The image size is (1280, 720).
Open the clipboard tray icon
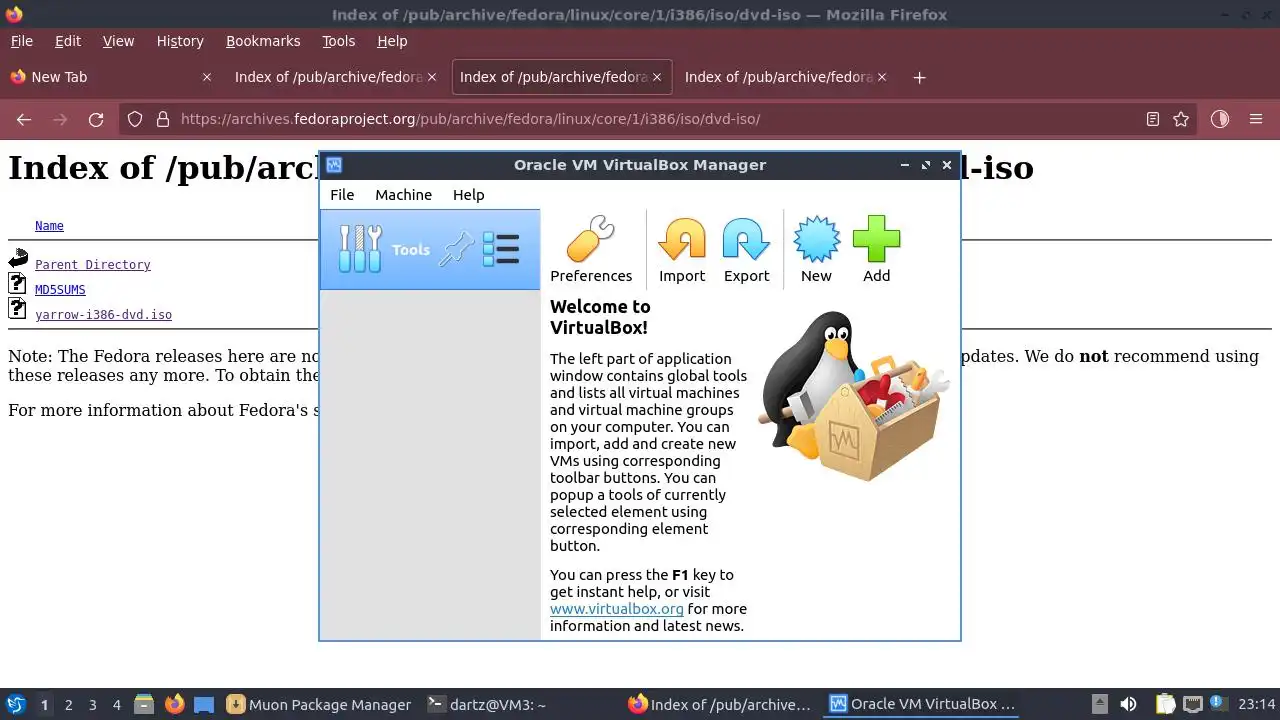tap(1165, 704)
